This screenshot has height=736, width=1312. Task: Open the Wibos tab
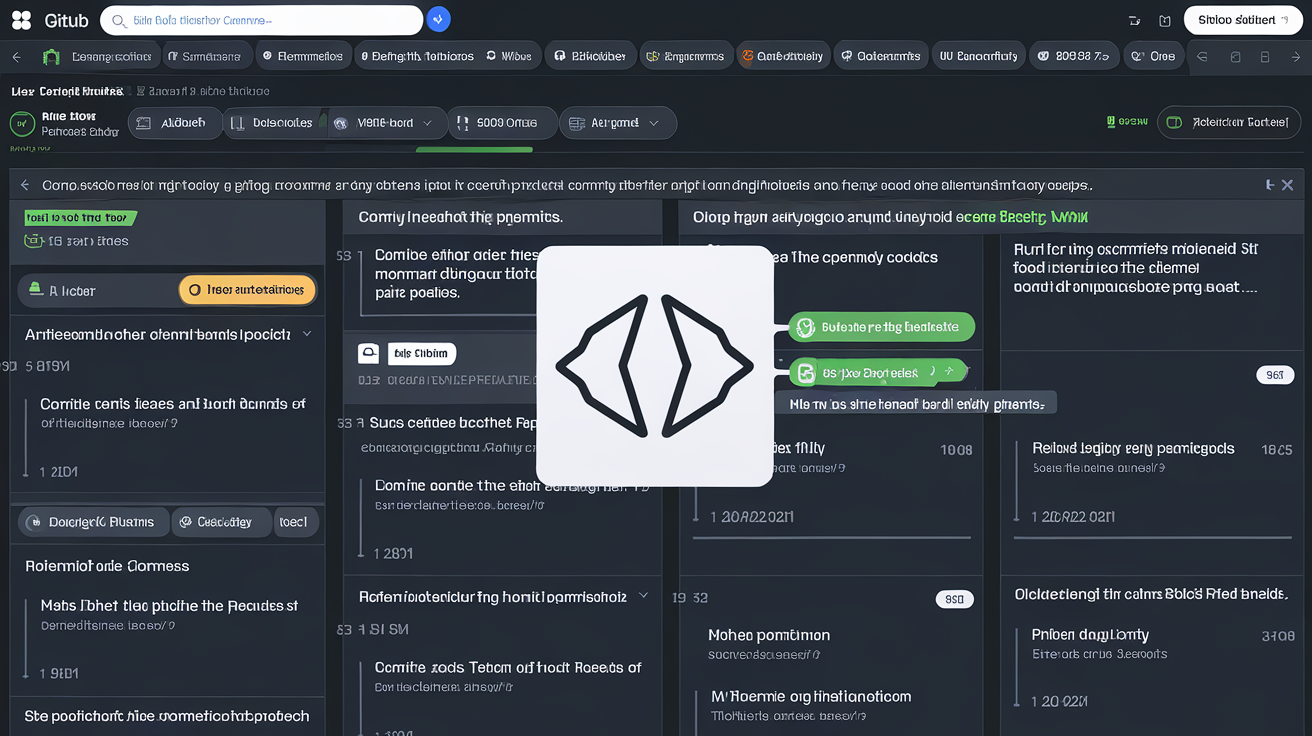coord(510,57)
